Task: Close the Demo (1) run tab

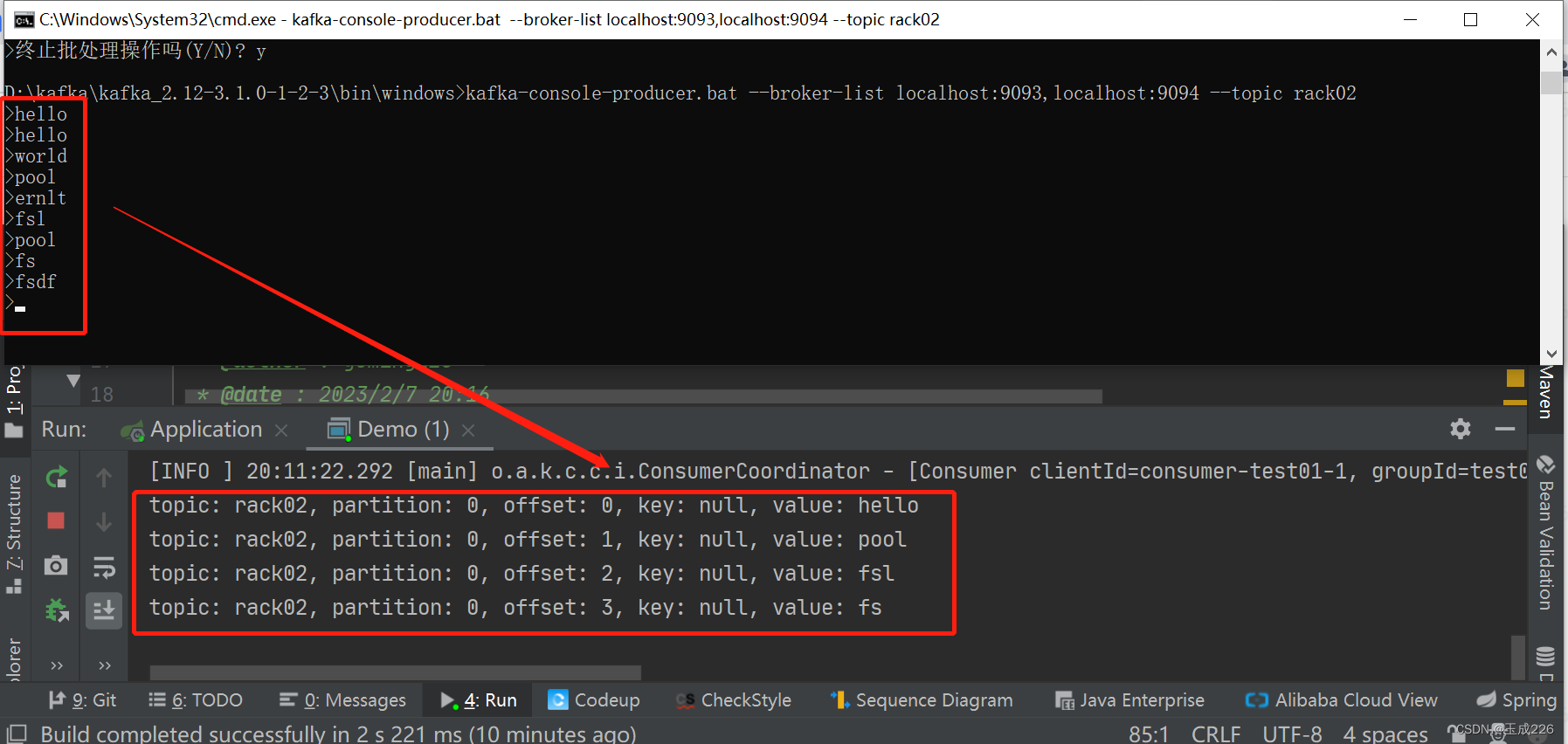Action: pos(468,431)
